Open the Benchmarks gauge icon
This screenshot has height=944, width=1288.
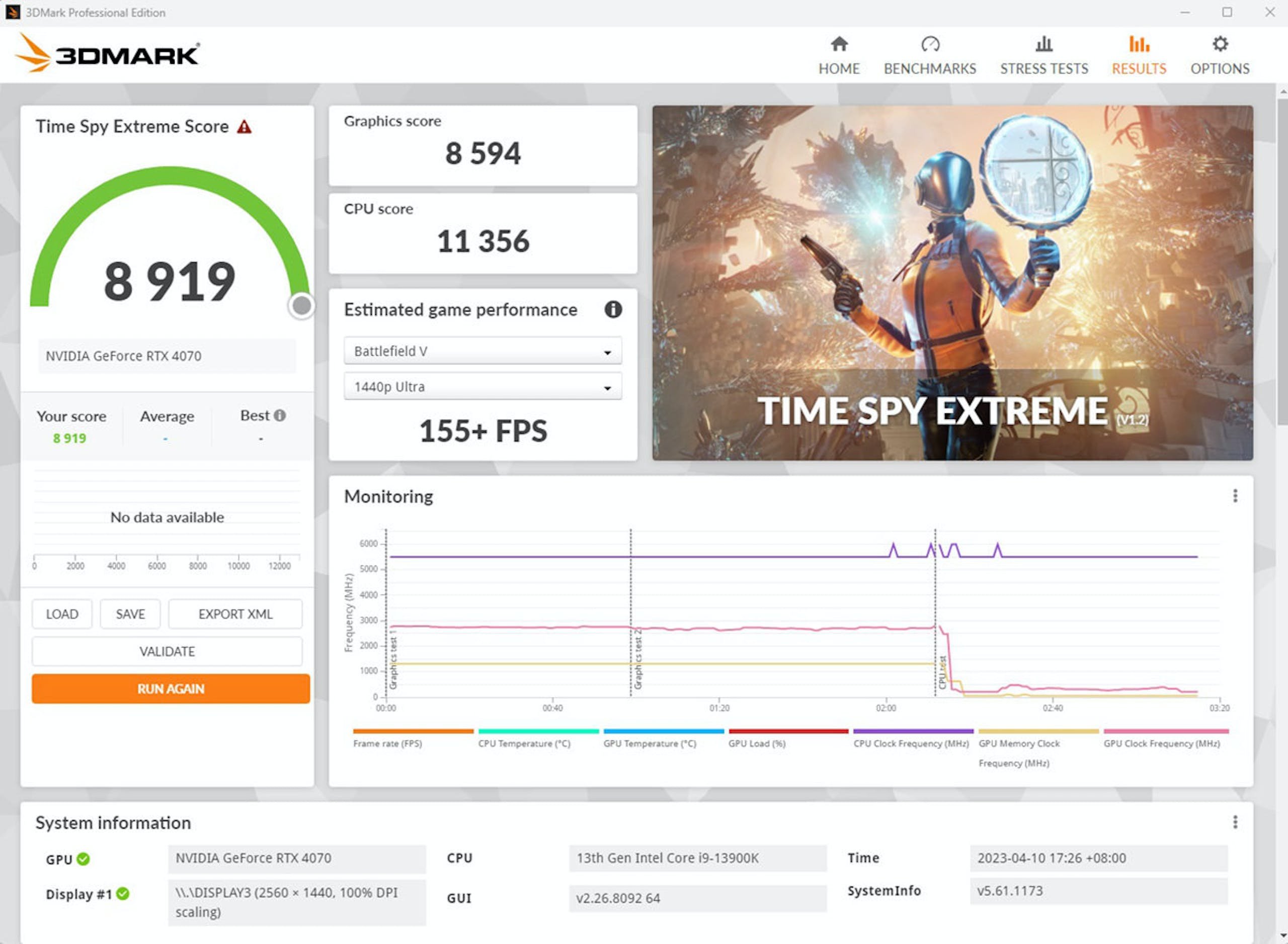point(930,44)
